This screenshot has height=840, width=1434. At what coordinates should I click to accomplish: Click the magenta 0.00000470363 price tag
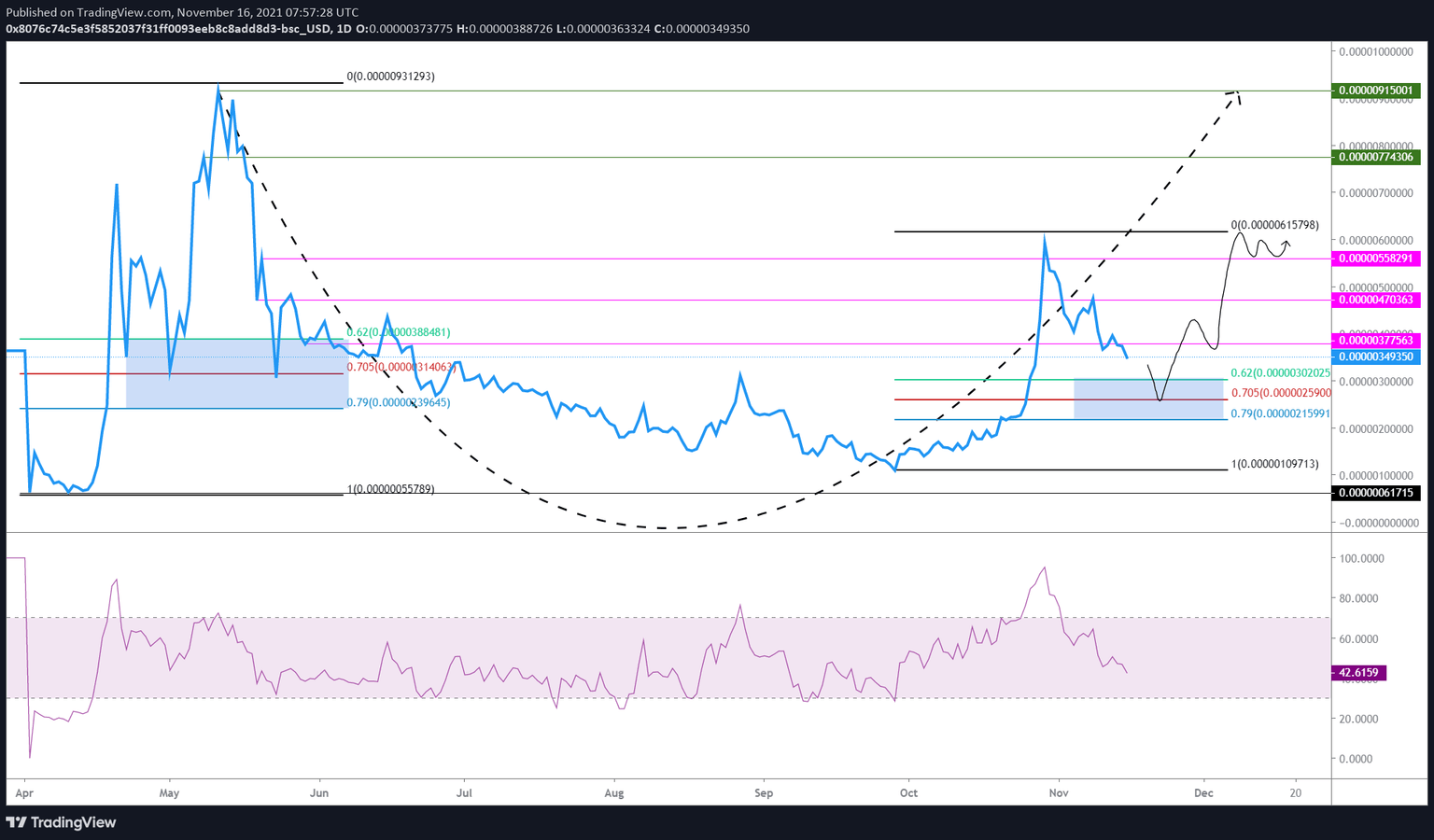tap(1376, 300)
